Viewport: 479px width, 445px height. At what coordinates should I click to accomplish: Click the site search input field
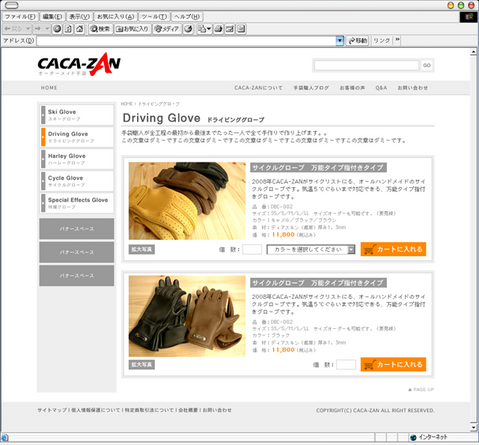point(366,65)
